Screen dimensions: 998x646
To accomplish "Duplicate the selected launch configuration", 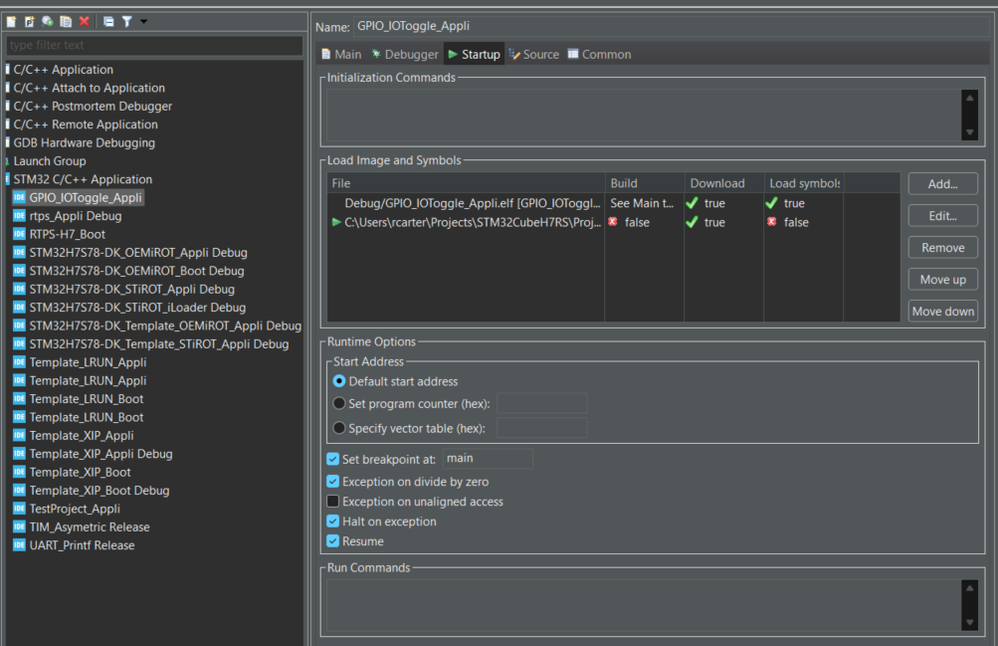I will click(x=66, y=21).
